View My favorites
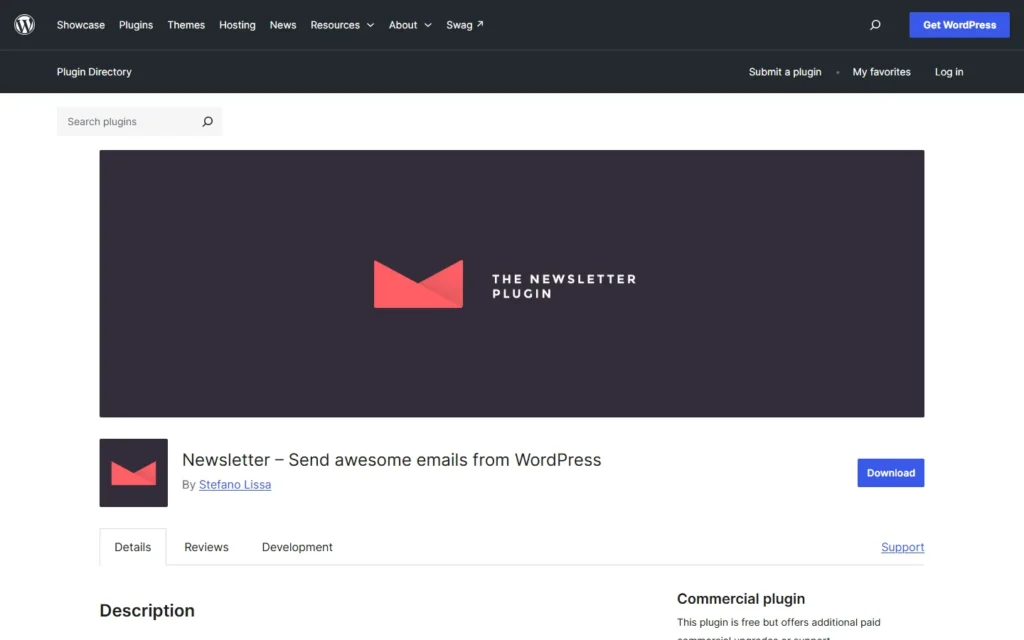Viewport: 1024px width, 640px height. 881,72
